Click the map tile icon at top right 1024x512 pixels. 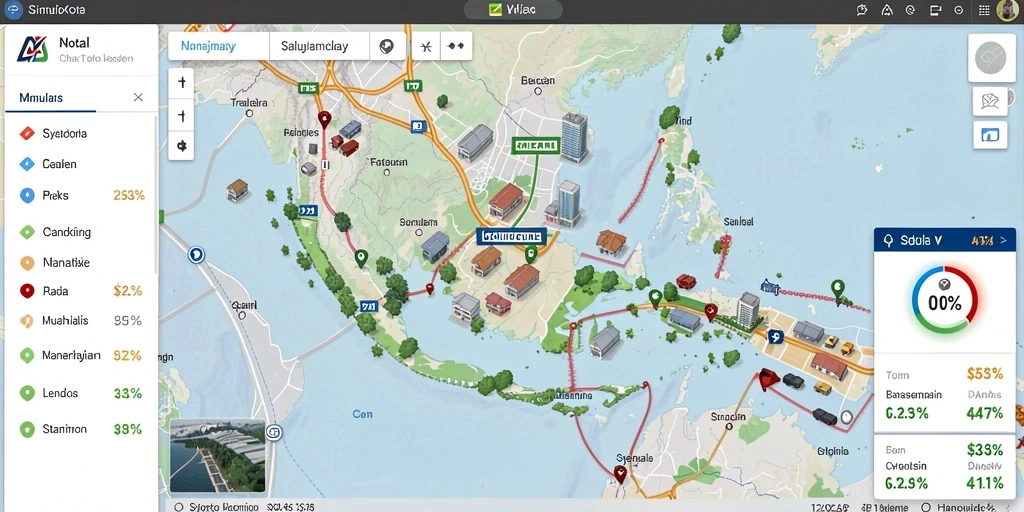(x=990, y=101)
